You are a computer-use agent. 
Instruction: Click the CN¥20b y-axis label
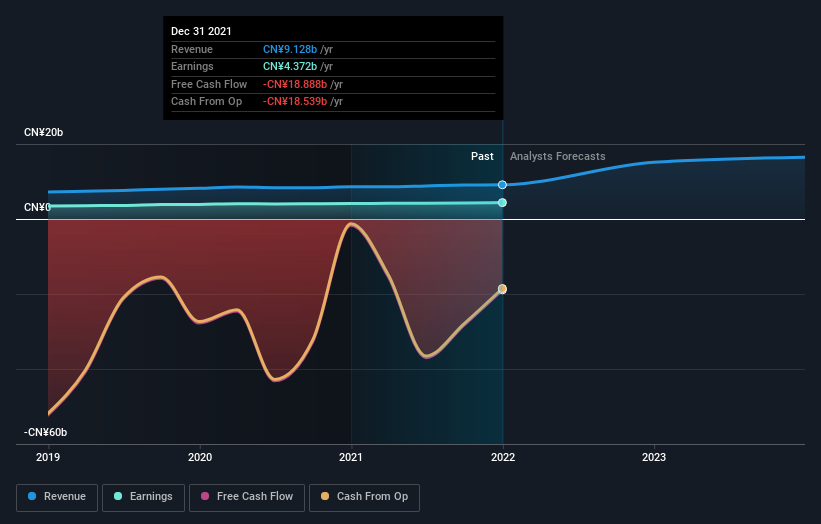click(x=43, y=132)
